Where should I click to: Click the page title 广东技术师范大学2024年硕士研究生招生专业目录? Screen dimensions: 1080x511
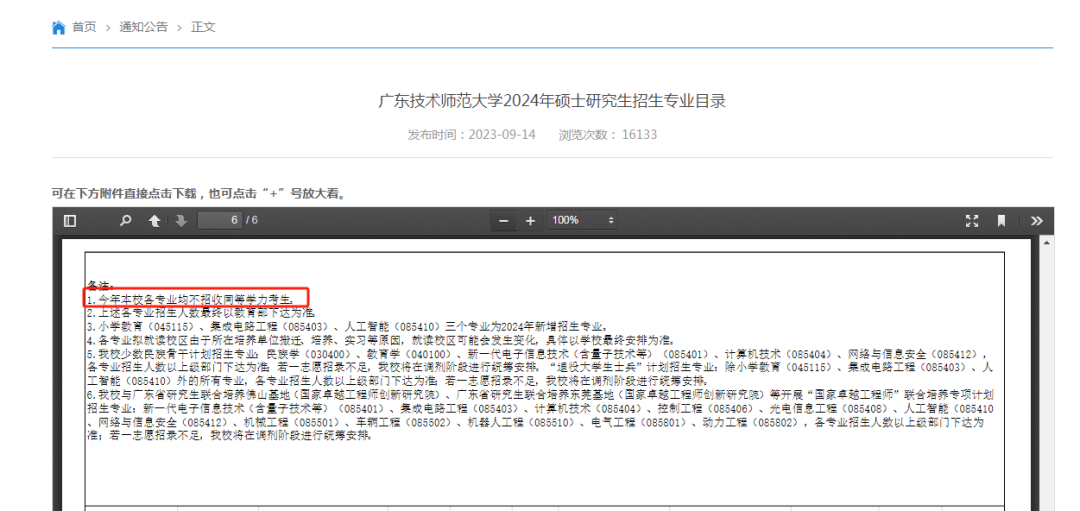pos(552,101)
